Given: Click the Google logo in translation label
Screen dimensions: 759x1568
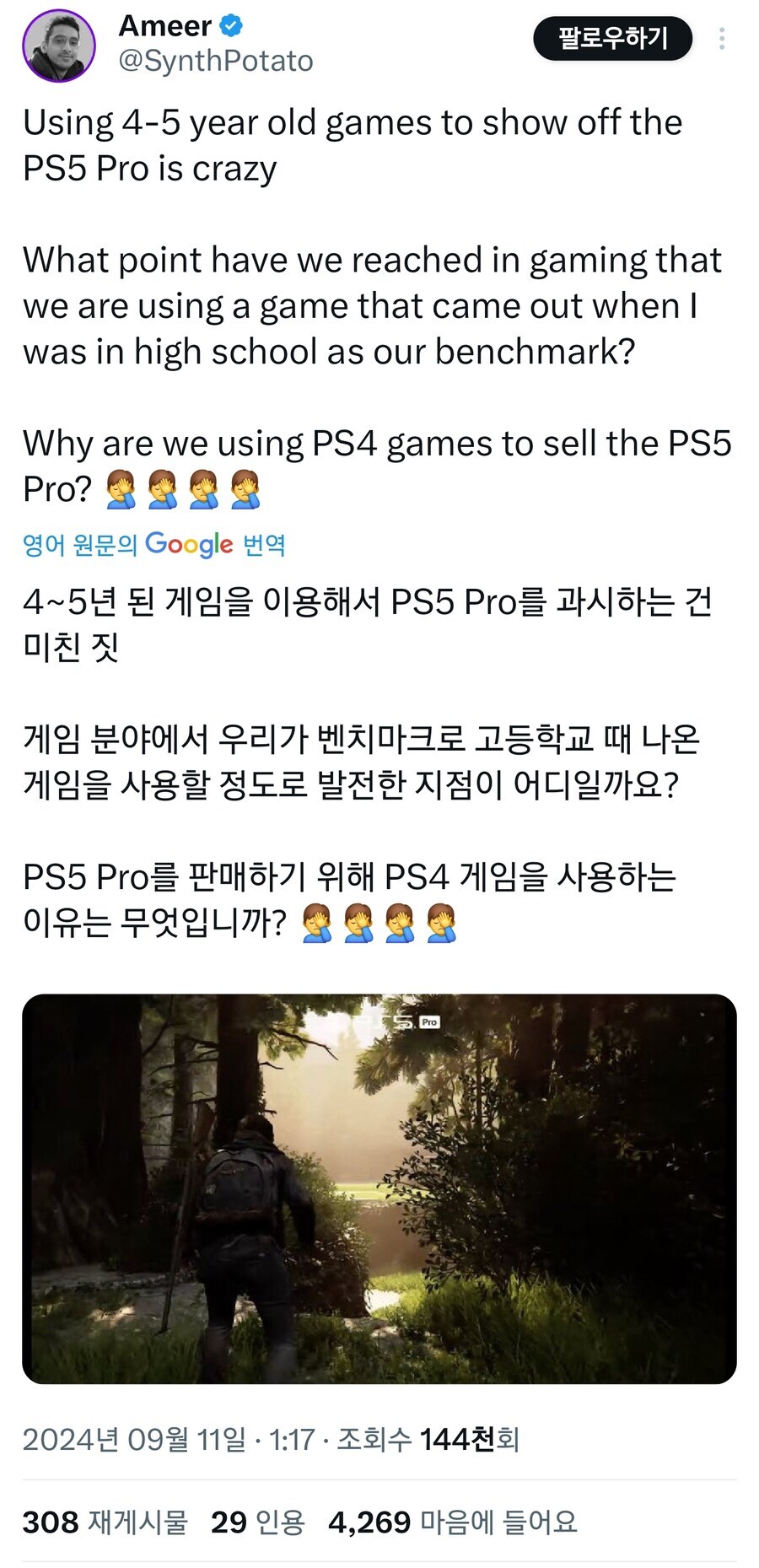Looking at the screenshot, I should click(189, 544).
